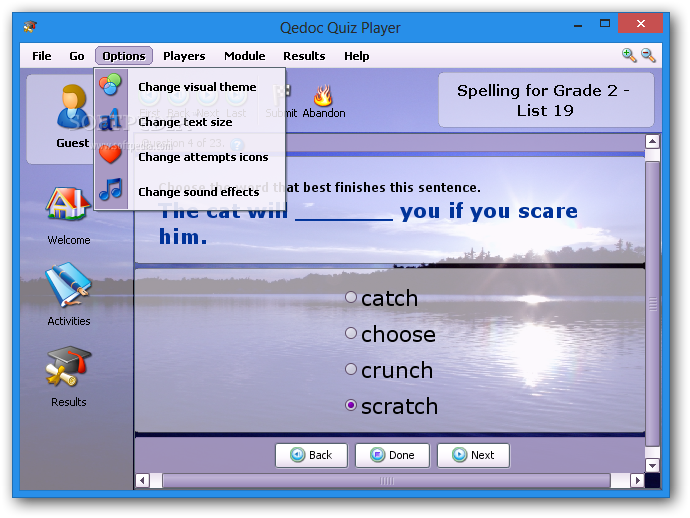The image size is (690, 518).
Task: Open the Help menu
Action: tap(356, 56)
